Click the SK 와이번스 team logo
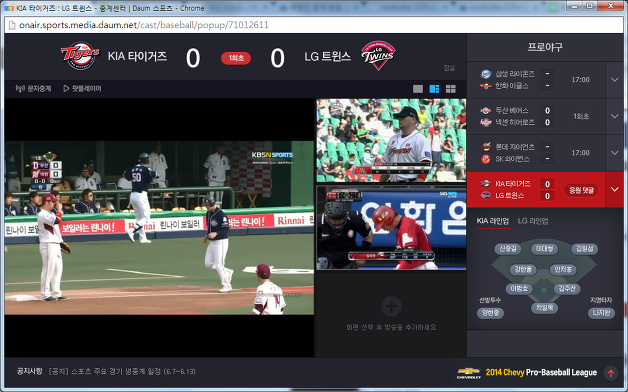 [x=485, y=159]
